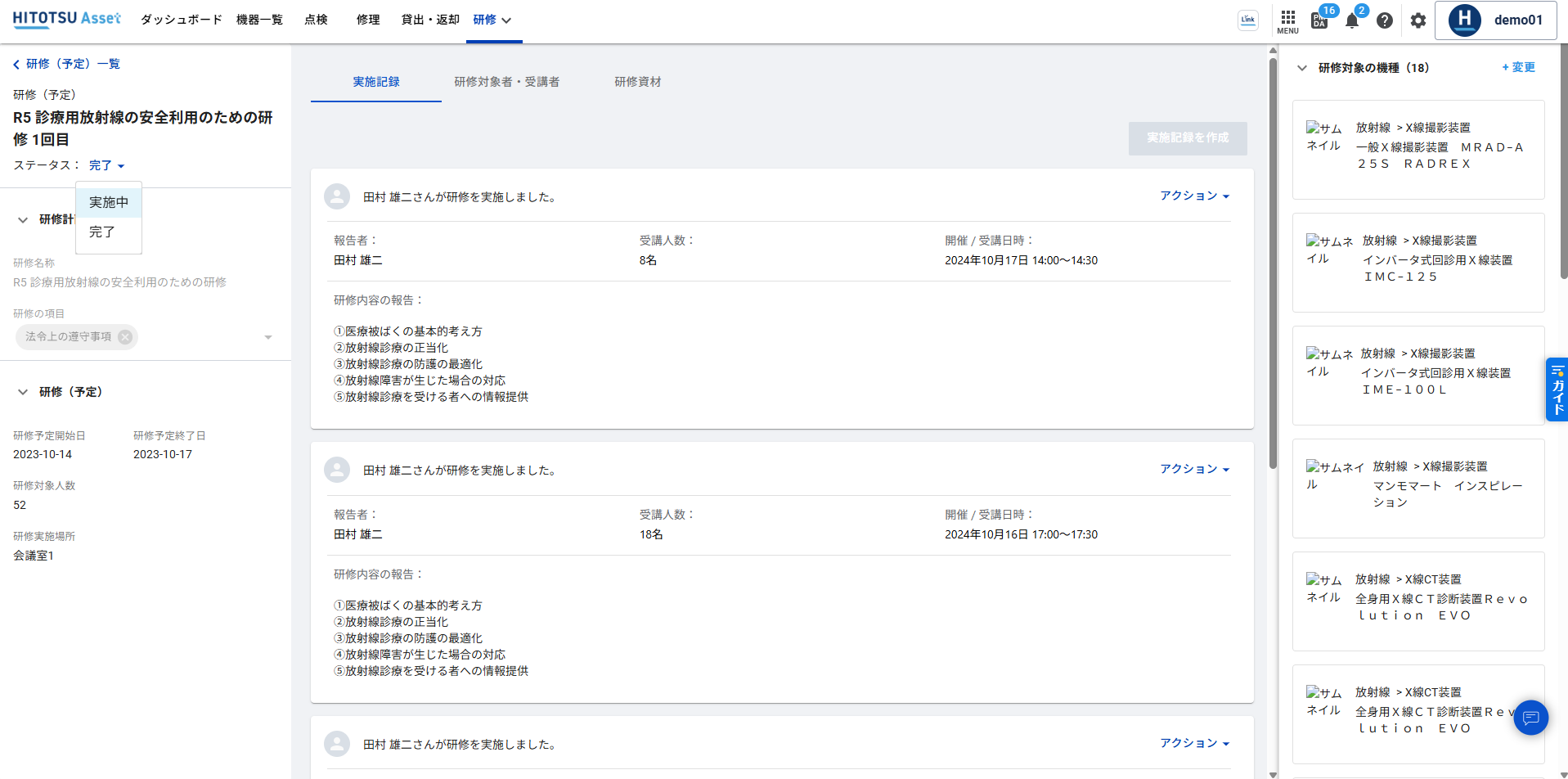The image size is (1568, 779).
Task: Click 2023-10-14 start date value
Action: point(43,454)
